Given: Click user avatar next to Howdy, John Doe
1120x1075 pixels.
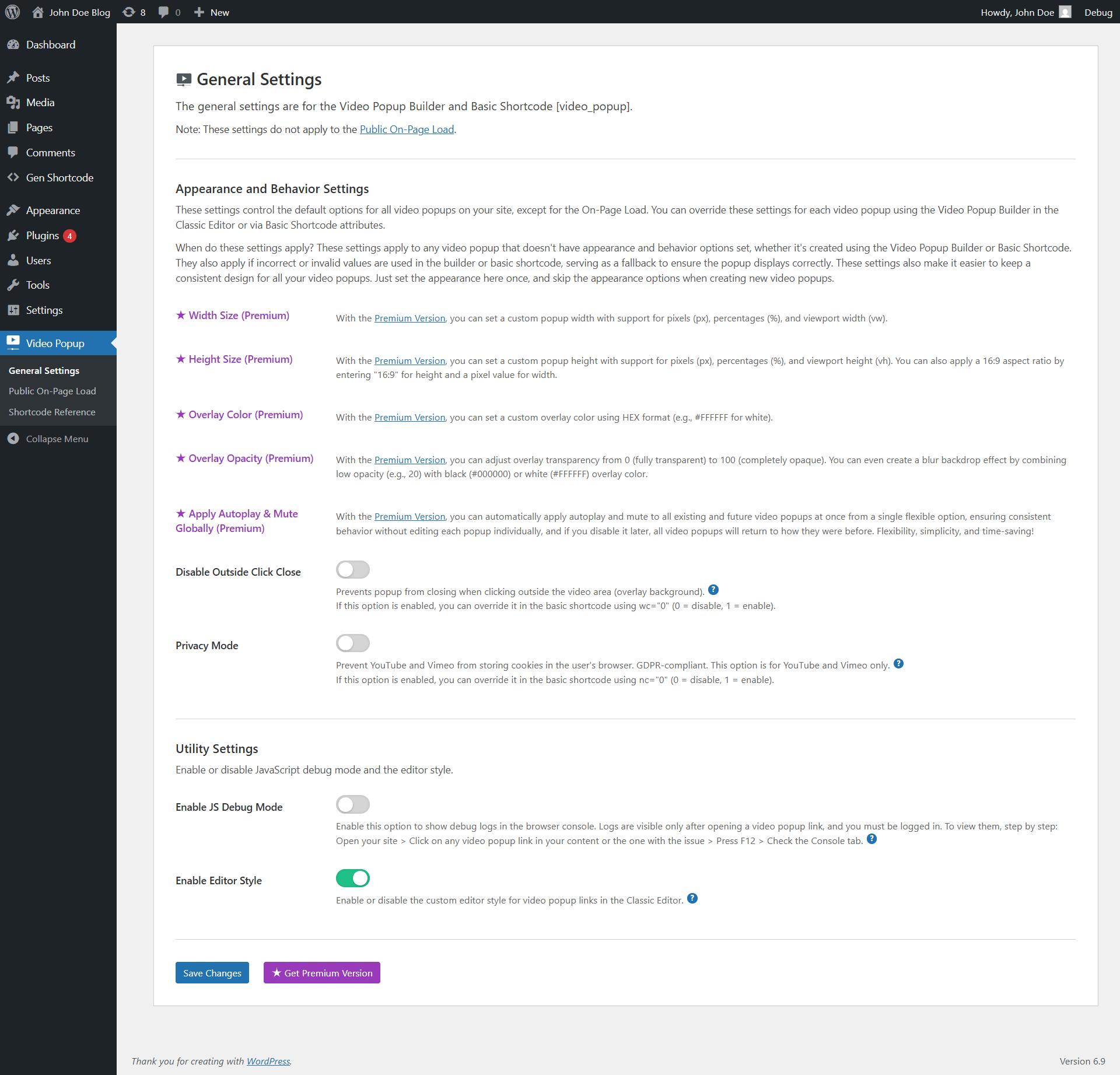Looking at the screenshot, I should (x=1065, y=12).
